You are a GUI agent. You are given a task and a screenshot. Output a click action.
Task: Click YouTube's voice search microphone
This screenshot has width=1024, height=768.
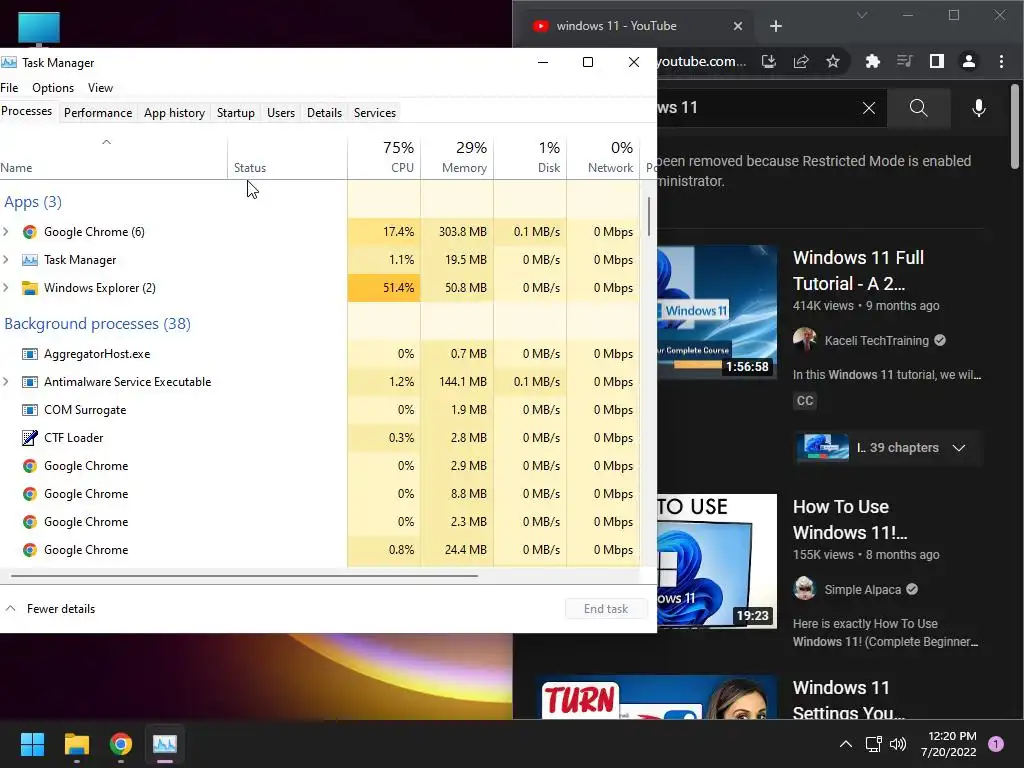coord(978,108)
